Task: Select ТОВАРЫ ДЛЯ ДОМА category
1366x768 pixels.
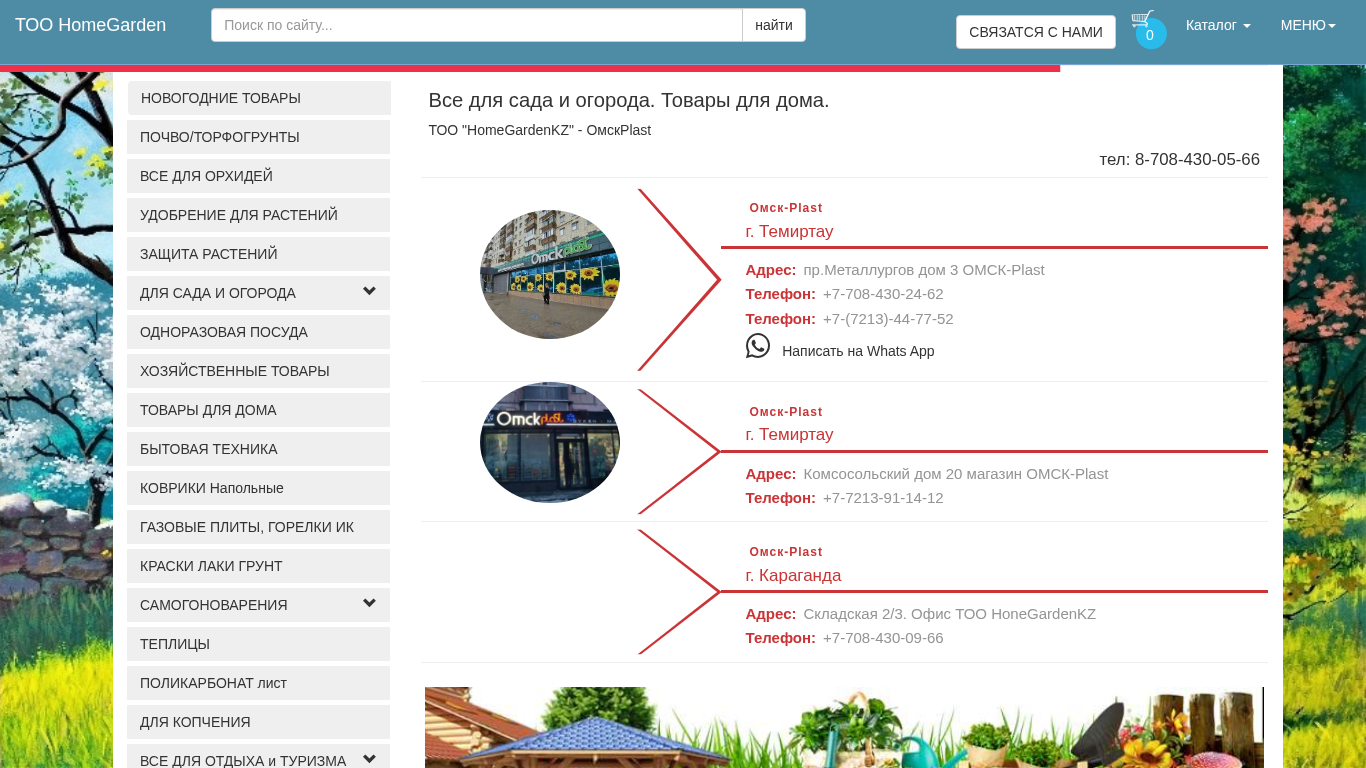Action: coord(259,410)
